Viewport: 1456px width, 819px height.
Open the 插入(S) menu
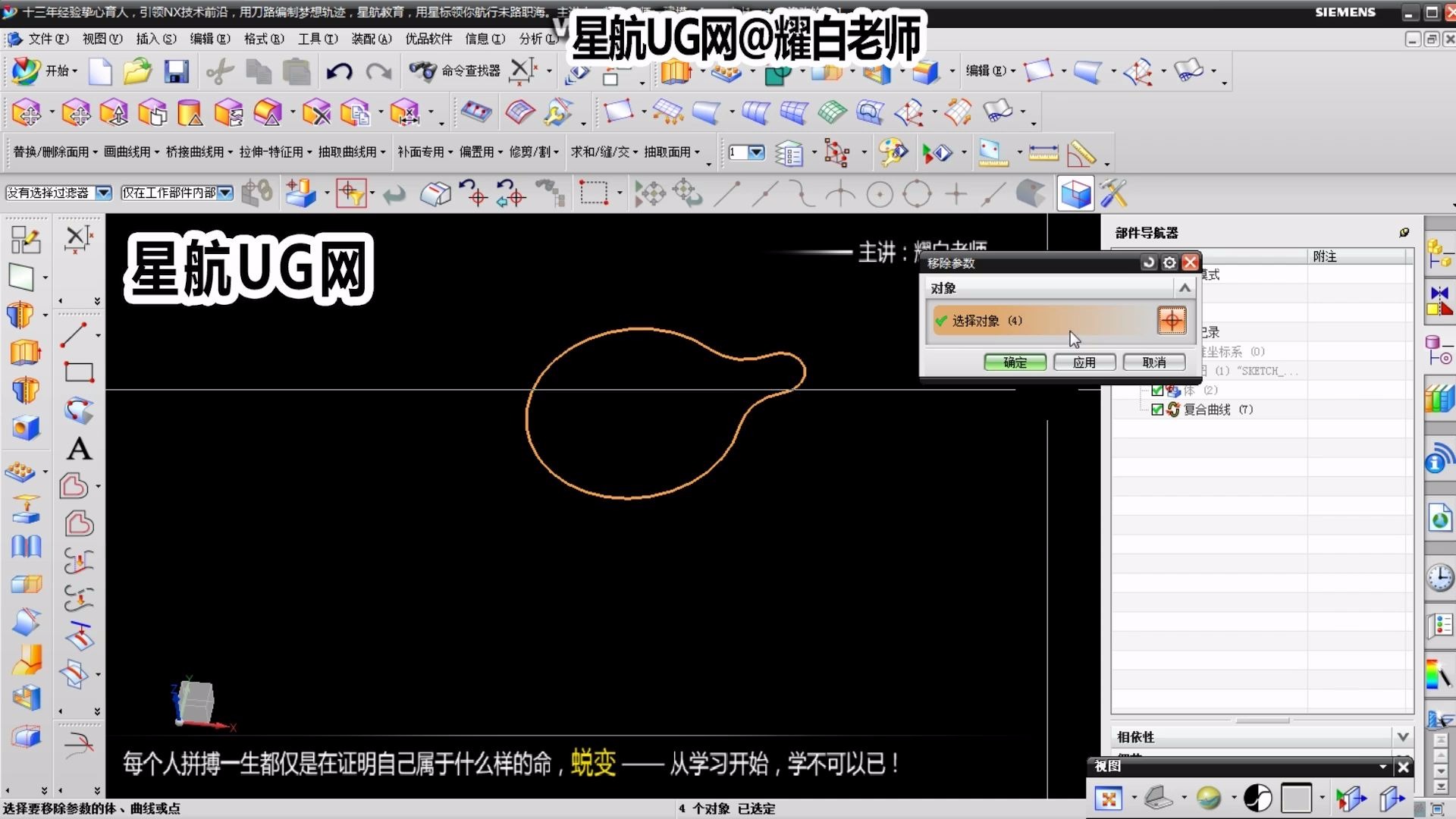[x=155, y=39]
